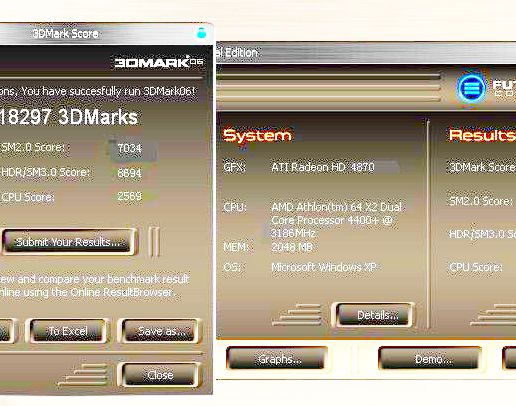Select the 18297 3DMarks total score

click(x=68, y=117)
